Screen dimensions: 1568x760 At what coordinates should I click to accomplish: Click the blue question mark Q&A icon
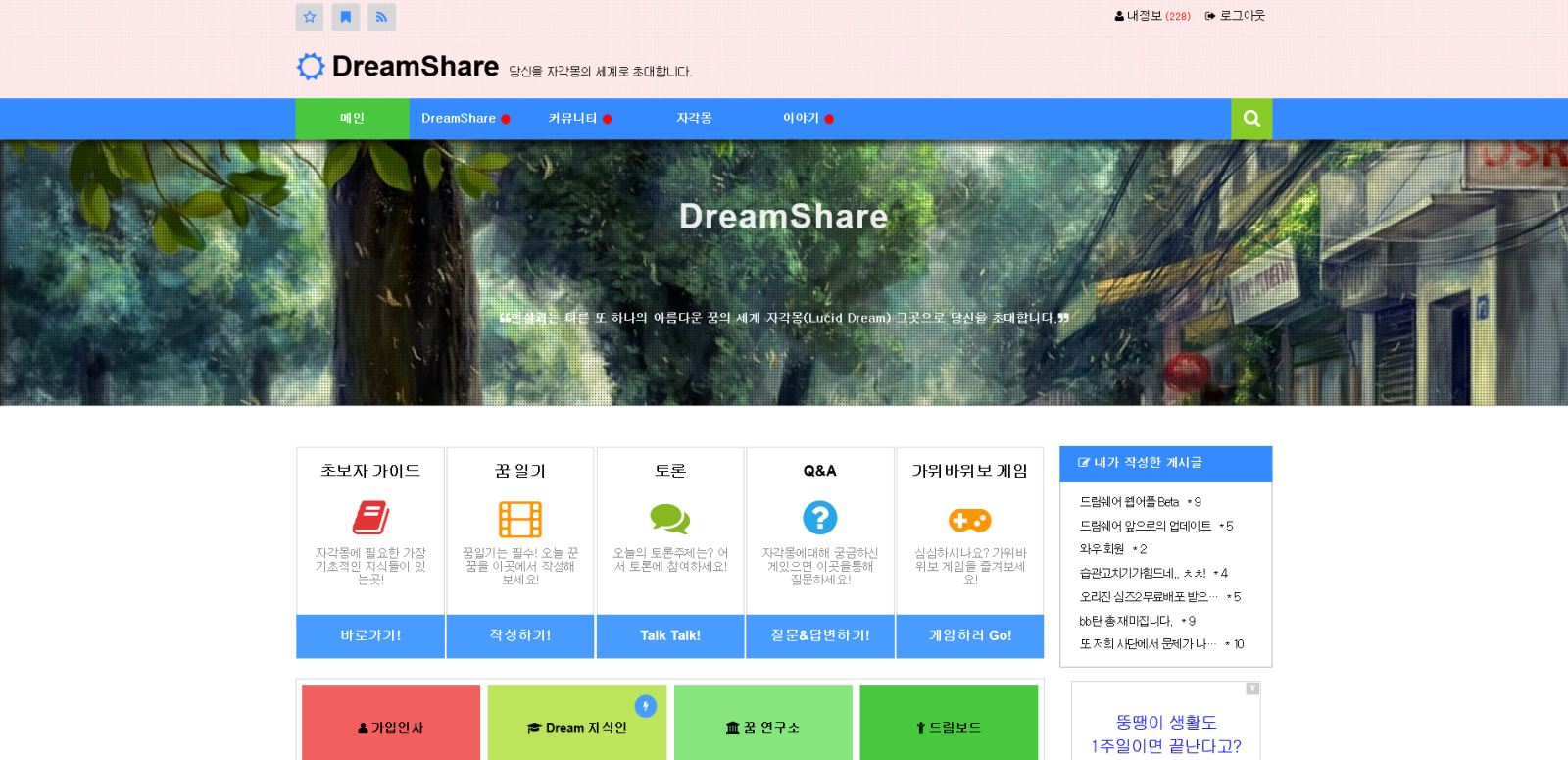coord(820,518)
